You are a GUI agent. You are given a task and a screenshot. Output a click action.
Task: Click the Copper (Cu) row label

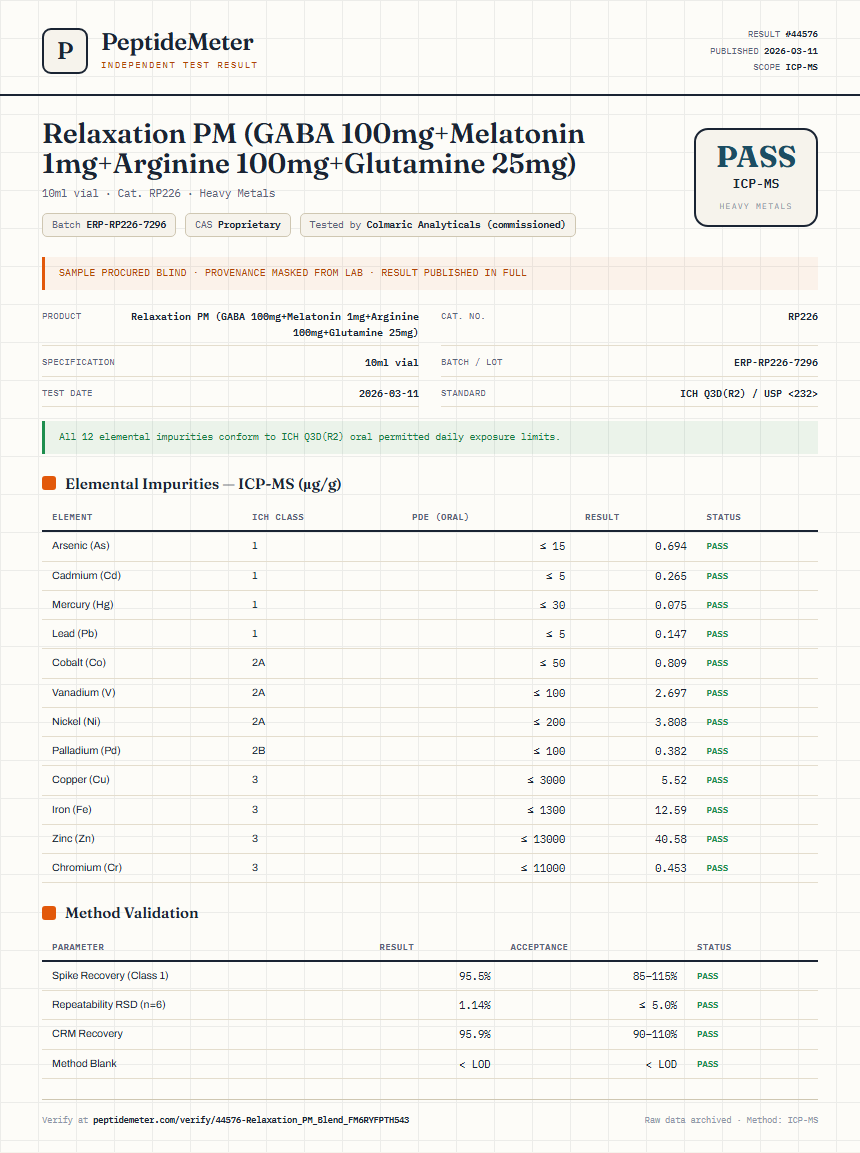81,779
